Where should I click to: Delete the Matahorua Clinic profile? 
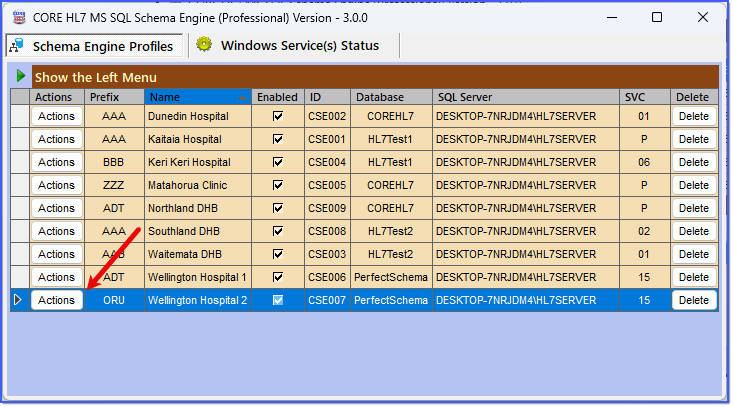pyautogui.click(x=694, y=185)
